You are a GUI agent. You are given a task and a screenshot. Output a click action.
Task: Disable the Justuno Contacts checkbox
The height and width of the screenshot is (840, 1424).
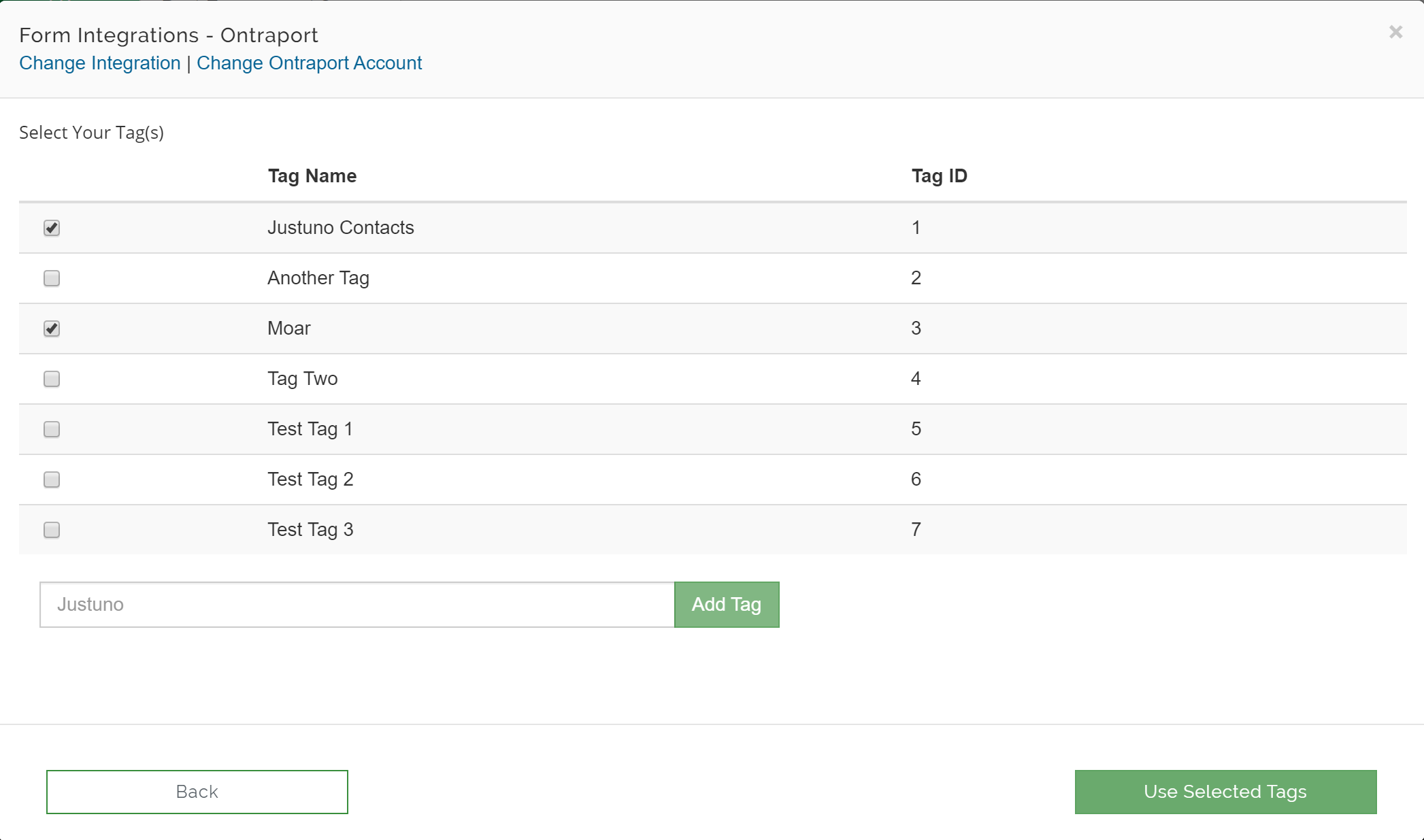pos(51,228)
